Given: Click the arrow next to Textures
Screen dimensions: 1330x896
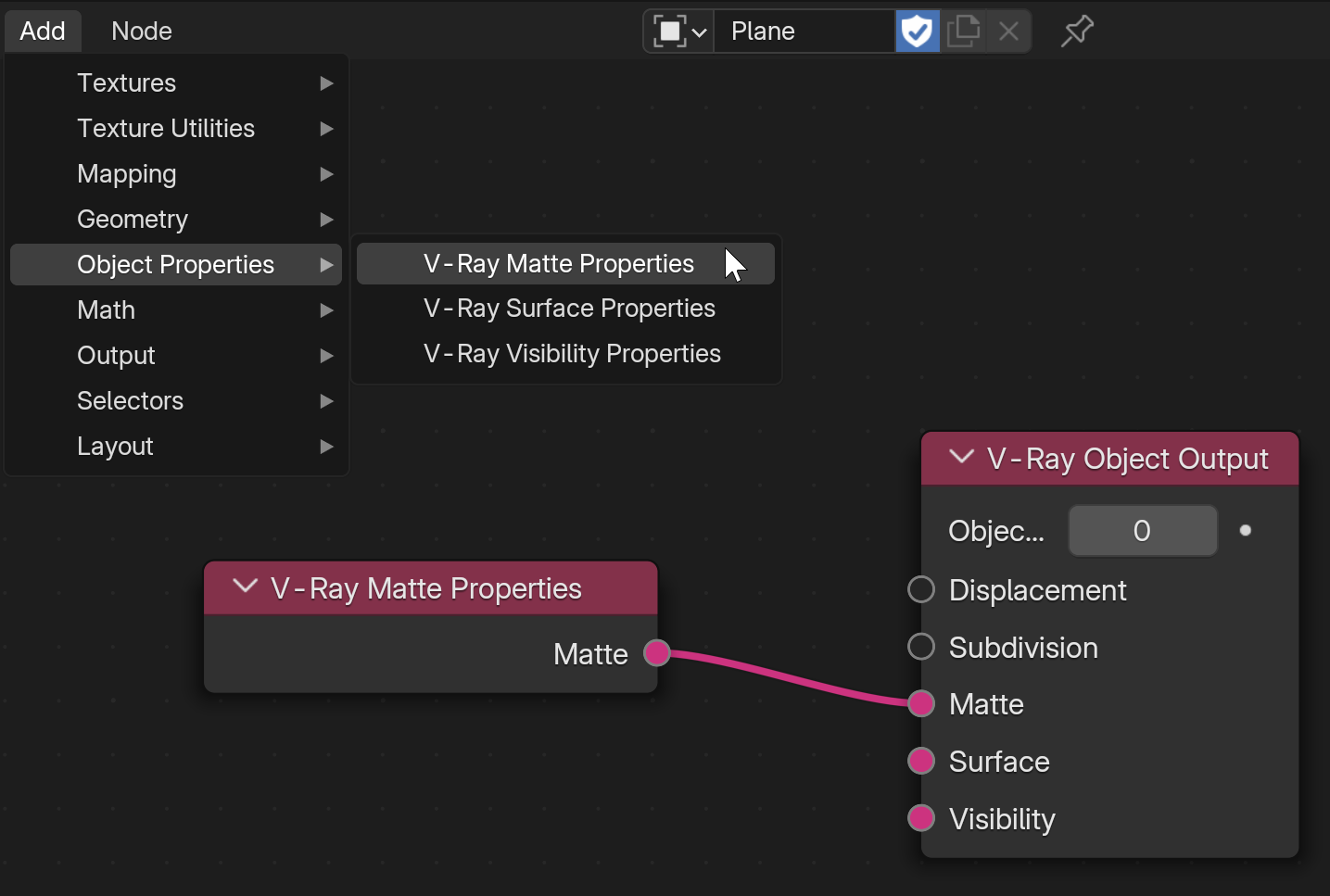Looking at the screenshot, I should (326, 83).
